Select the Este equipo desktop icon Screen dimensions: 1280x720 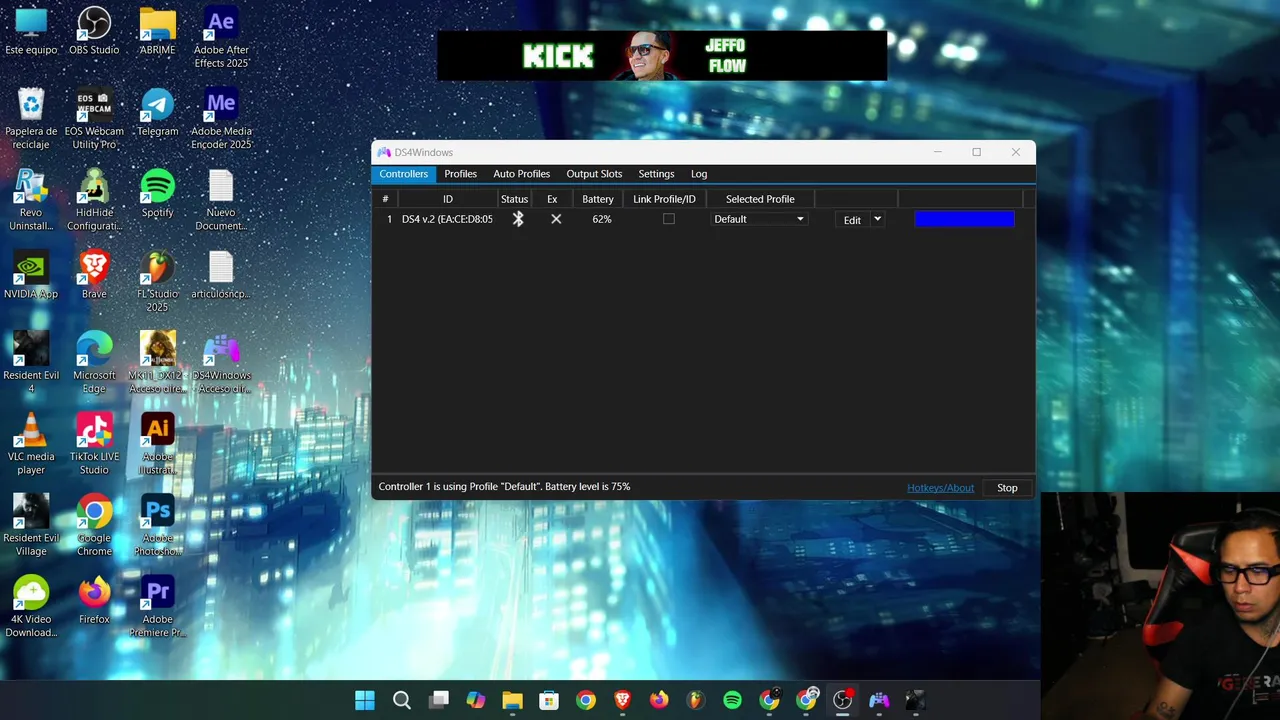pos(31,31)
